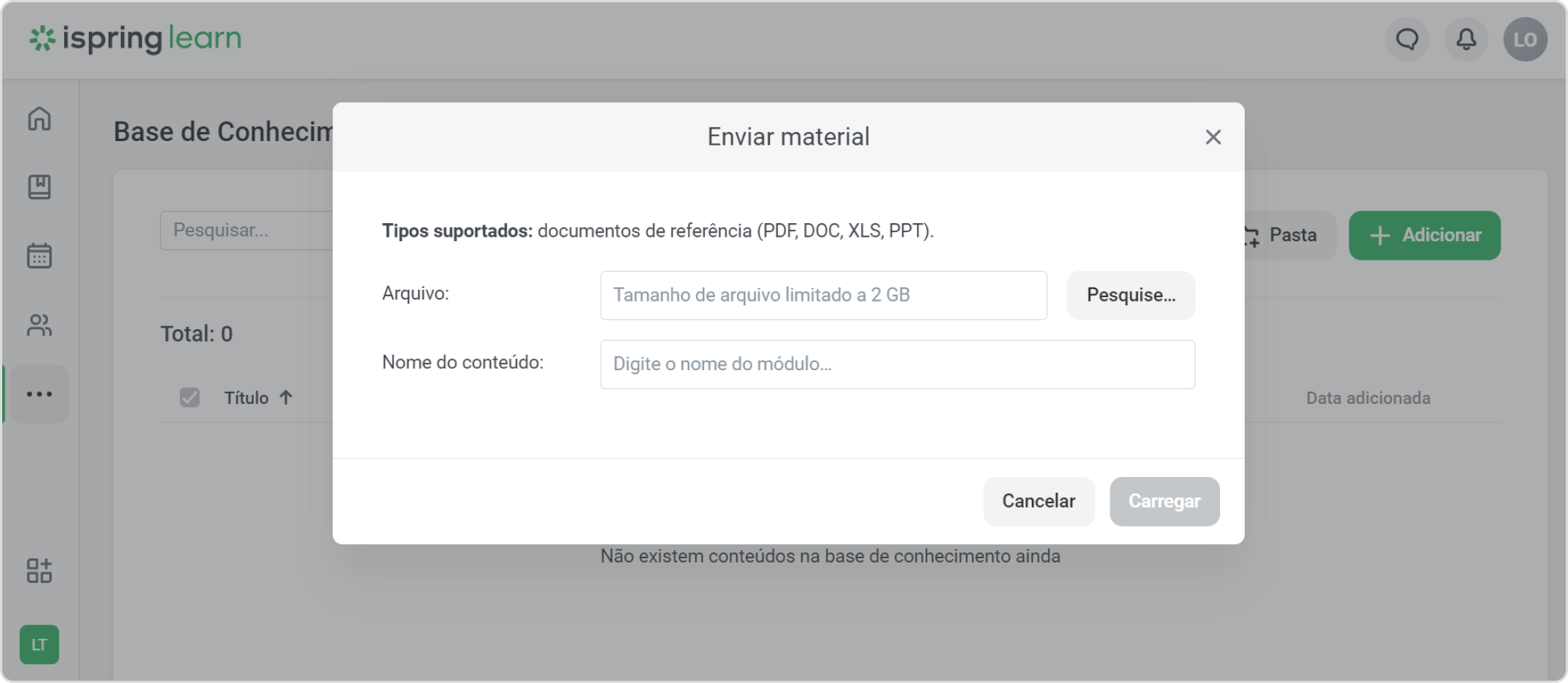Click the Data adicionada column header
This screenshot has height=683, width=1568.
coord(1368,398)
